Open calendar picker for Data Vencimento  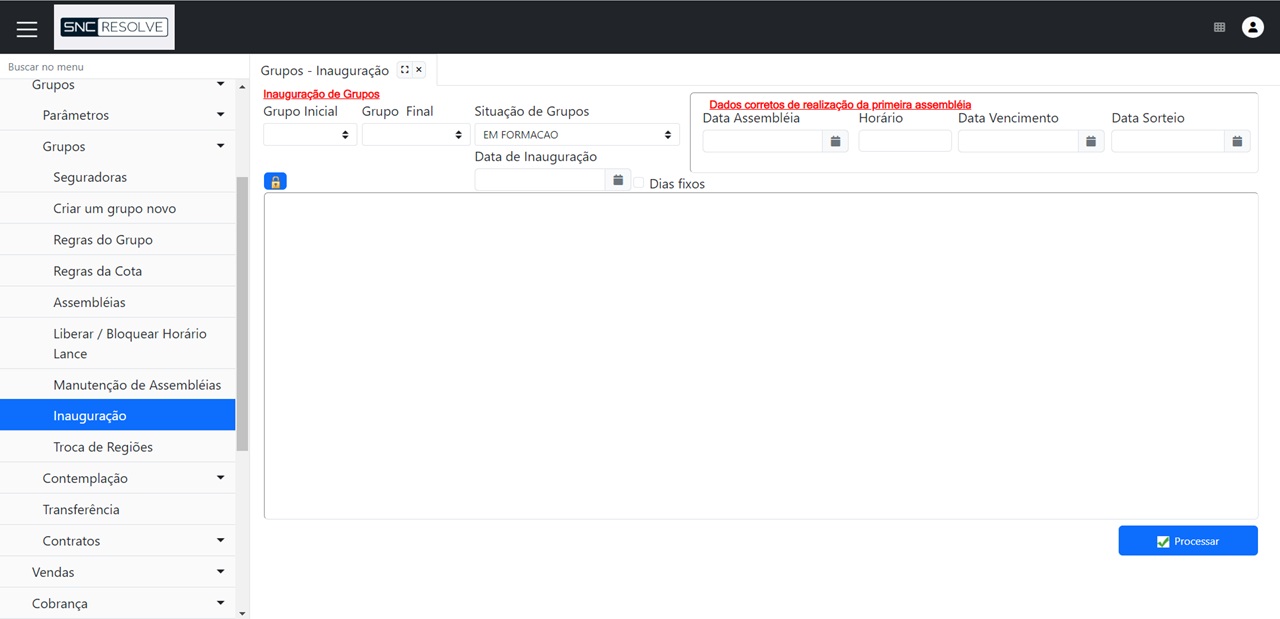pos(1091,141)
